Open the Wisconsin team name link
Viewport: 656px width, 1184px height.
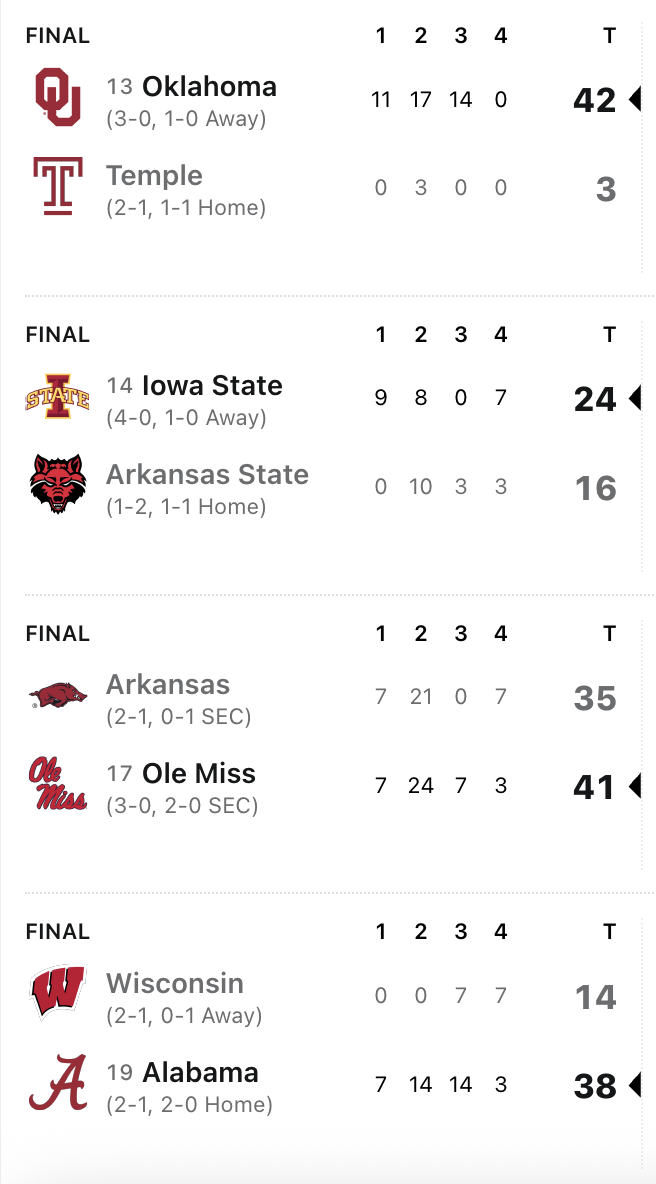(x=175, y=984)
